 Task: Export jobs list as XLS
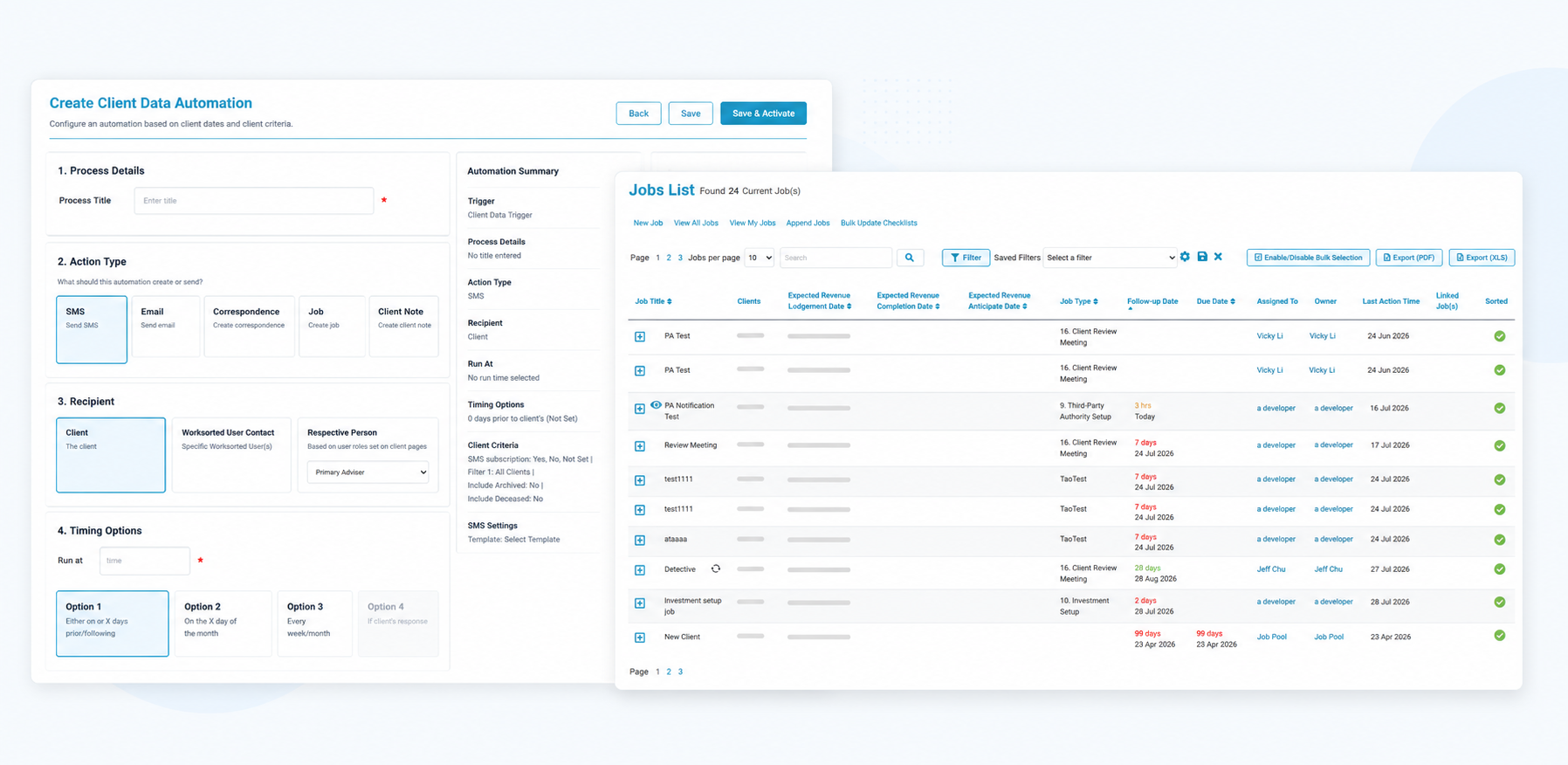point(1482,258)
